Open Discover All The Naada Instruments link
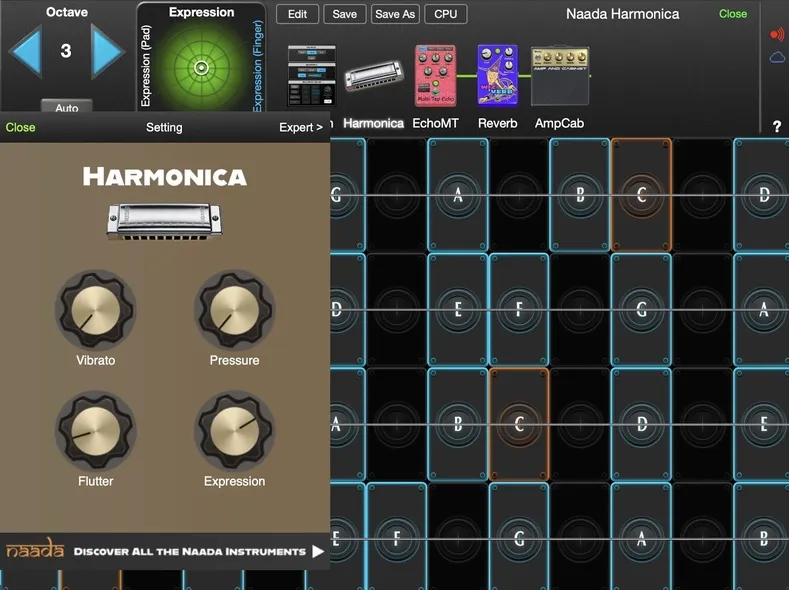Image resolution: width=789 pixels, height=590 pixels. click(190, 552)
